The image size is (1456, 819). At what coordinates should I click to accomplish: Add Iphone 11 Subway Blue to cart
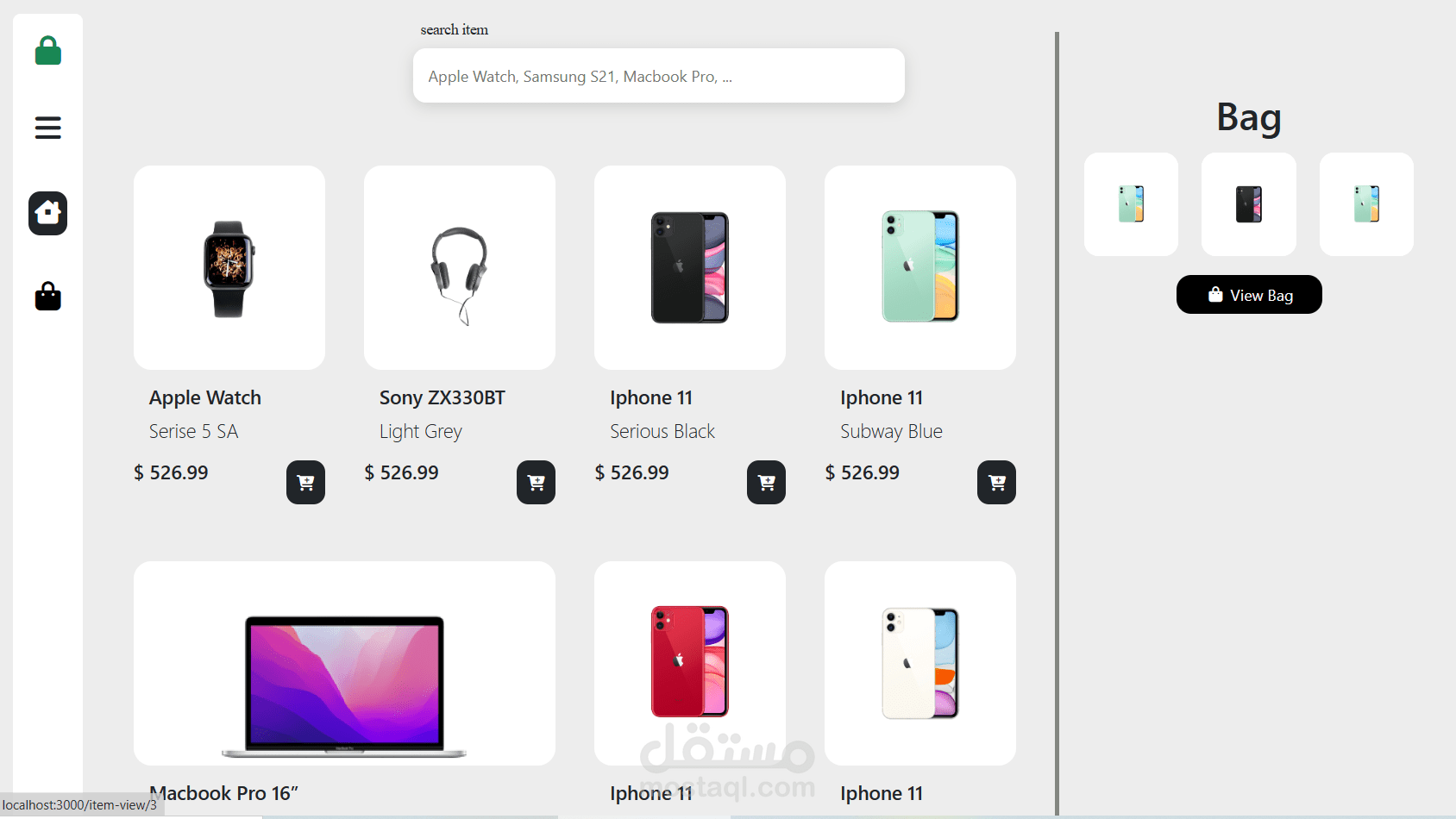[996, 483]
